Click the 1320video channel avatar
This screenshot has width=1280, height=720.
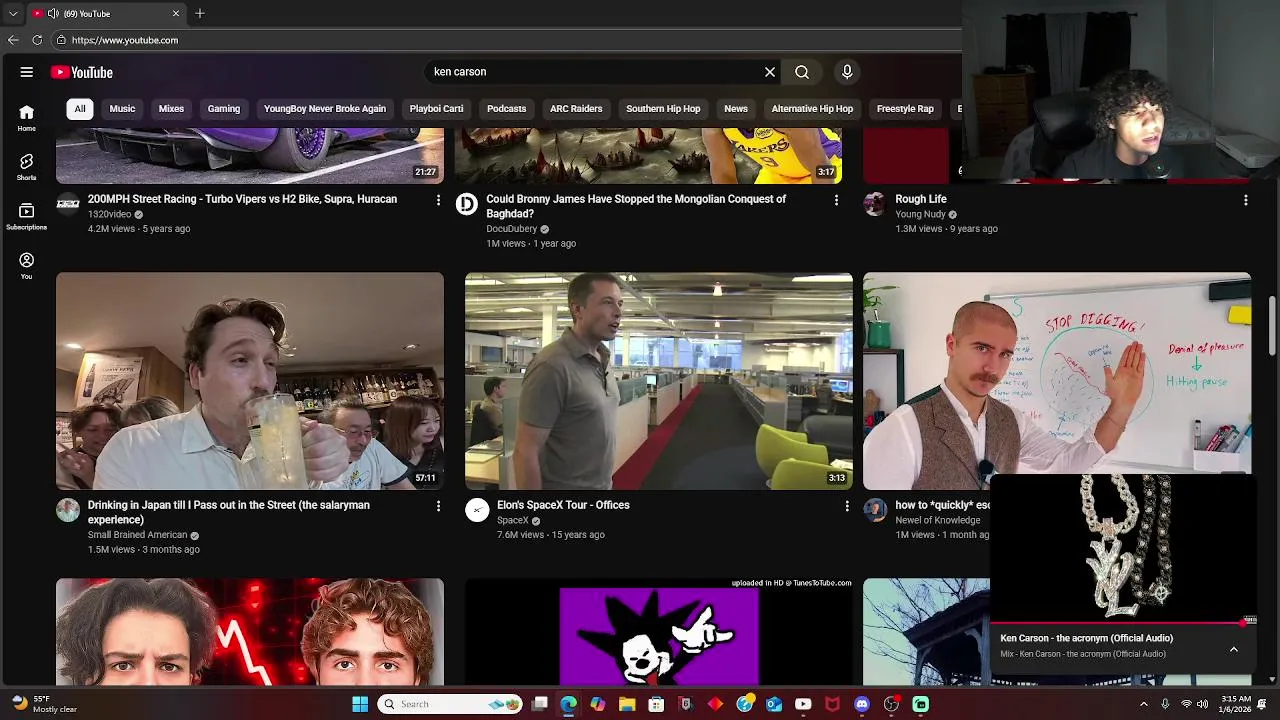68,204
